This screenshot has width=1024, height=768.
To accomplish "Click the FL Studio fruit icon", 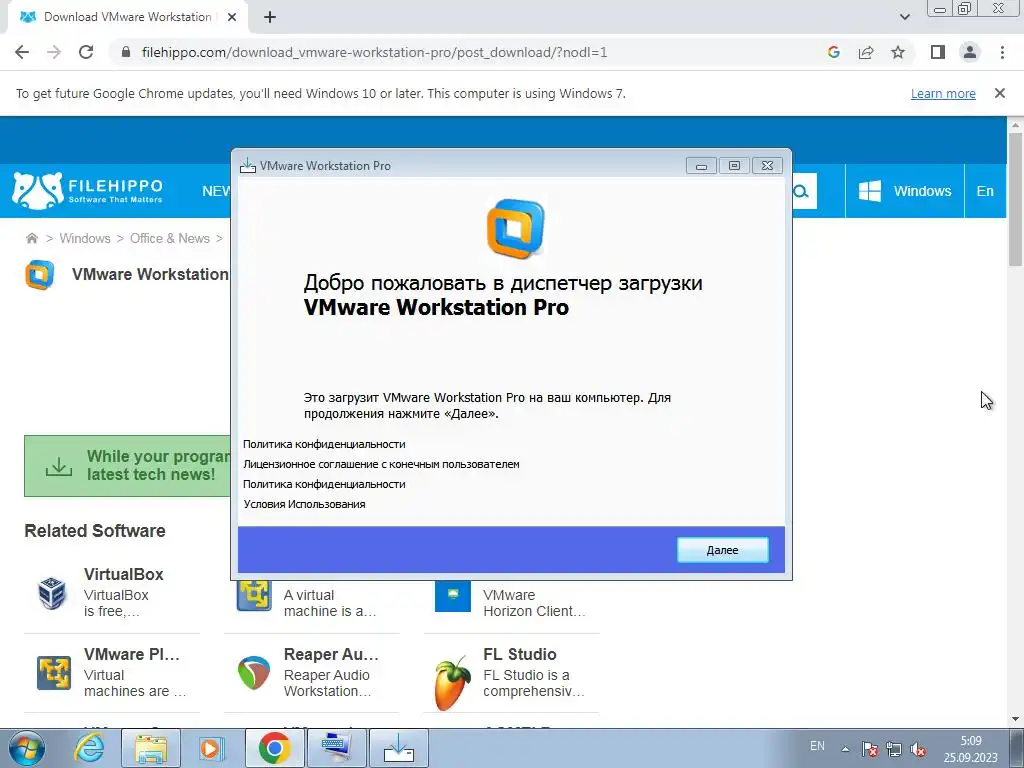I will (453, 683).
